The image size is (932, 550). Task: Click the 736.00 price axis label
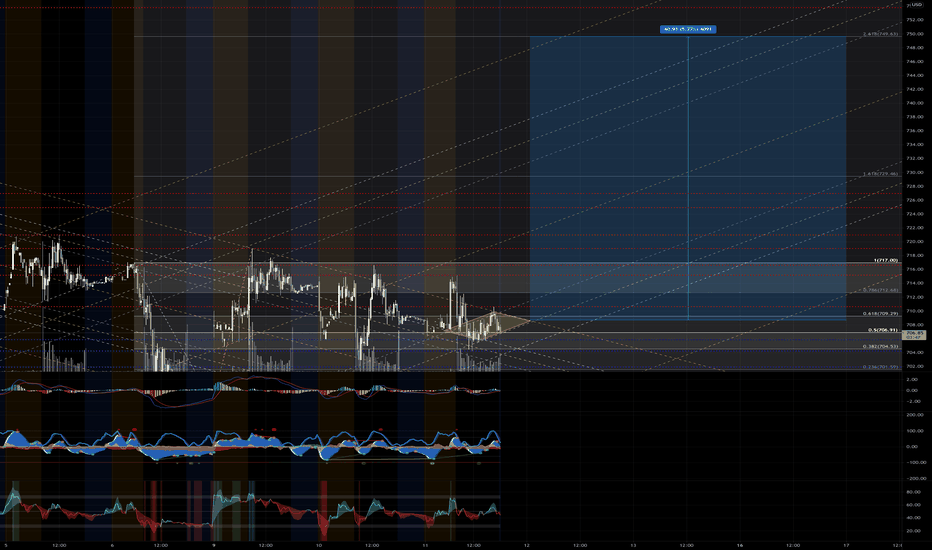(914, 131)
